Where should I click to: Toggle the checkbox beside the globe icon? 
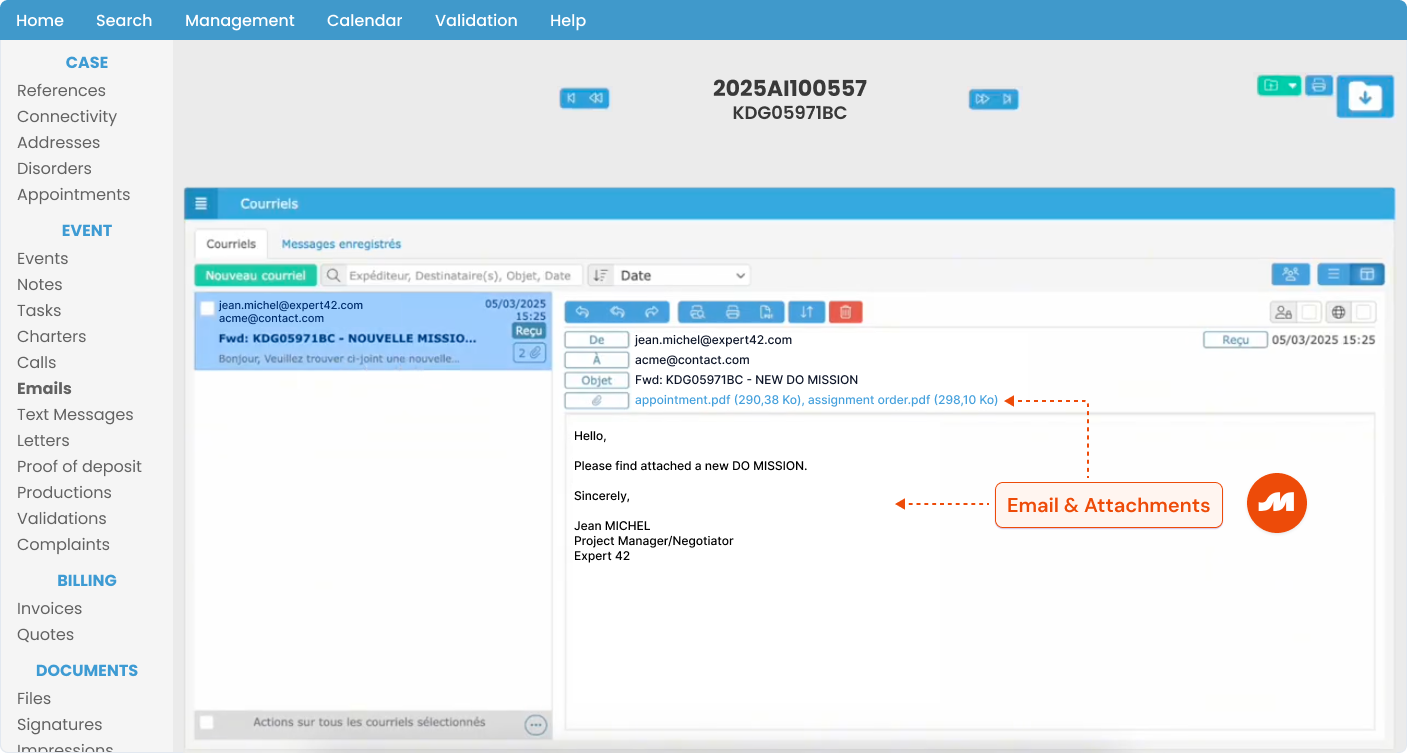click(1363, 312)
